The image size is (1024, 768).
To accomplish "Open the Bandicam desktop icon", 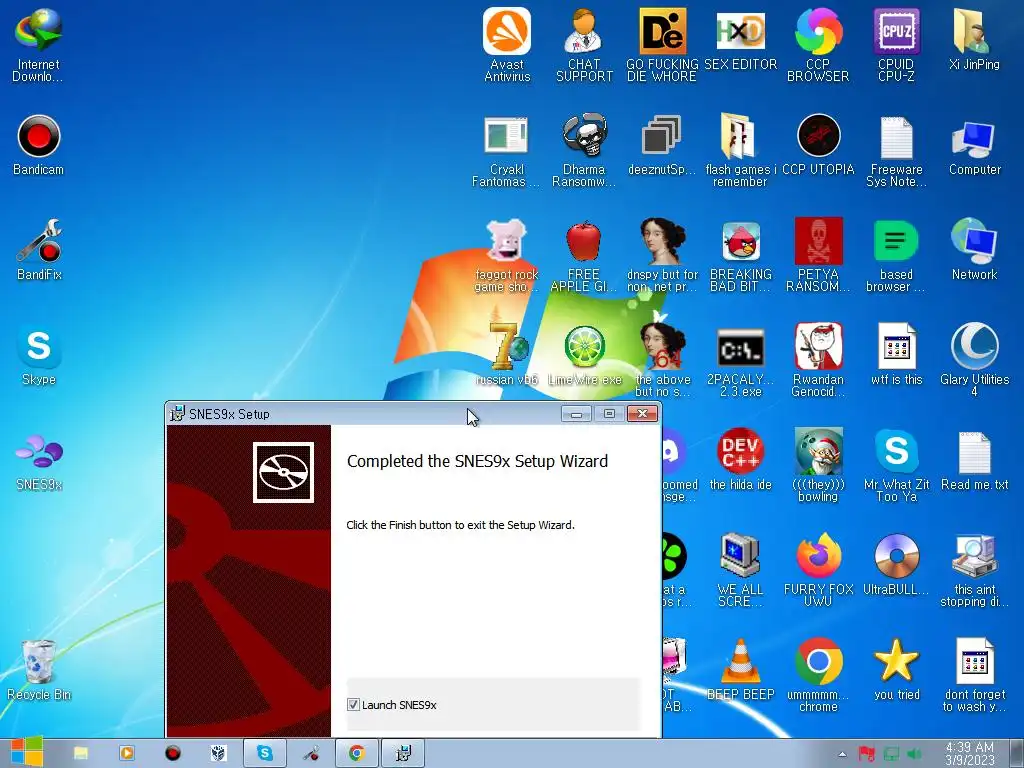I will (39, 145).
